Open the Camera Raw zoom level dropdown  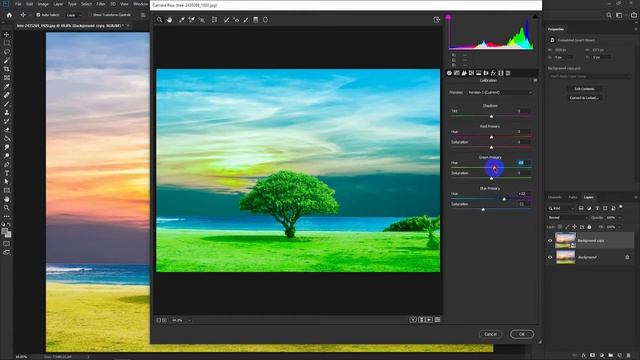[189, 320]
